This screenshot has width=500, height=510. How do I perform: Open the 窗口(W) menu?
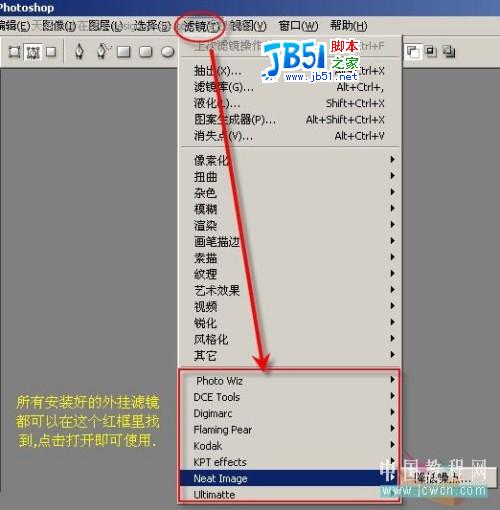[x=298, y=26]
